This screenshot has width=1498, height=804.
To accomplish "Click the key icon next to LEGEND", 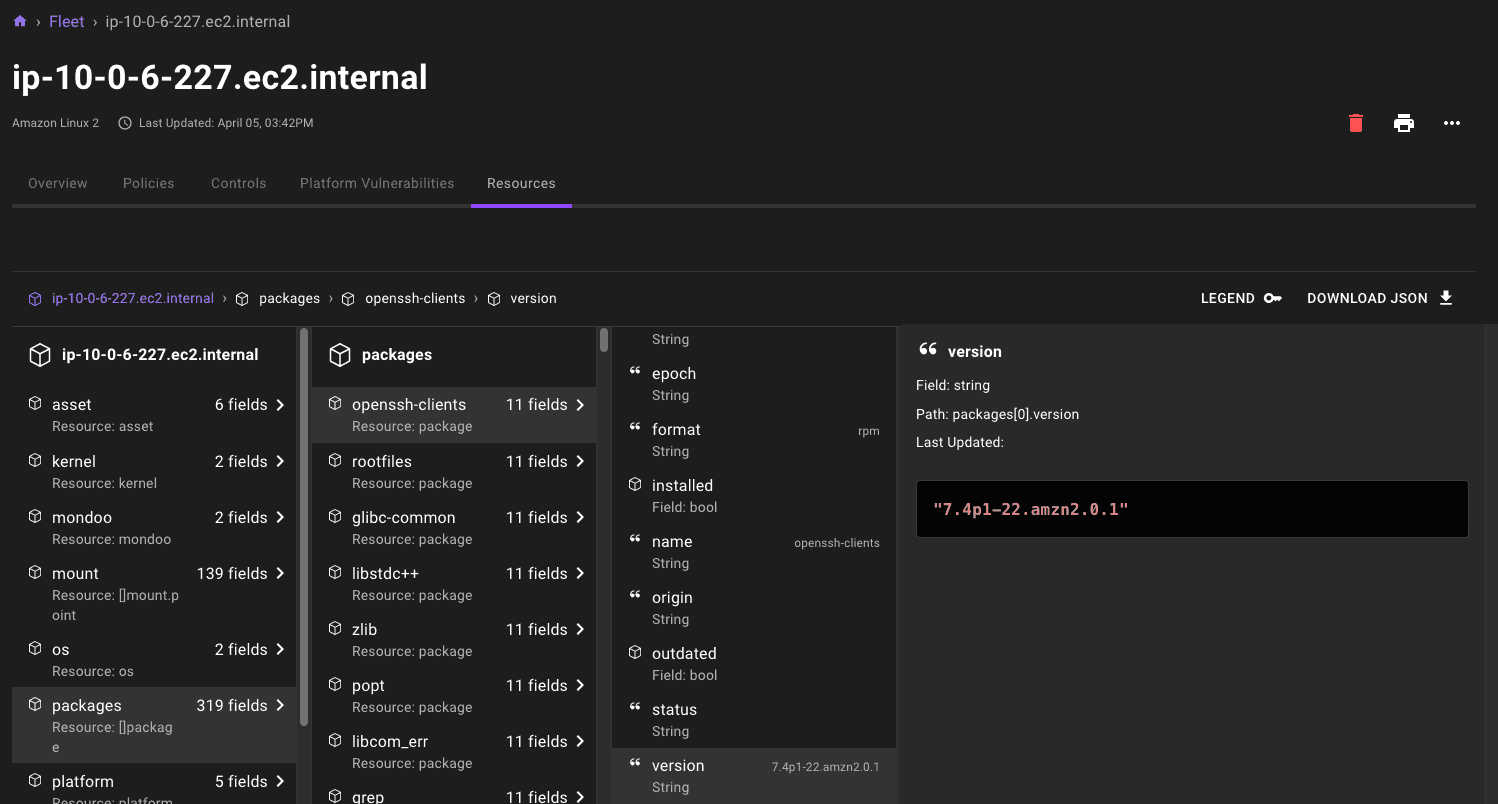I will [x=1272, y=297].
